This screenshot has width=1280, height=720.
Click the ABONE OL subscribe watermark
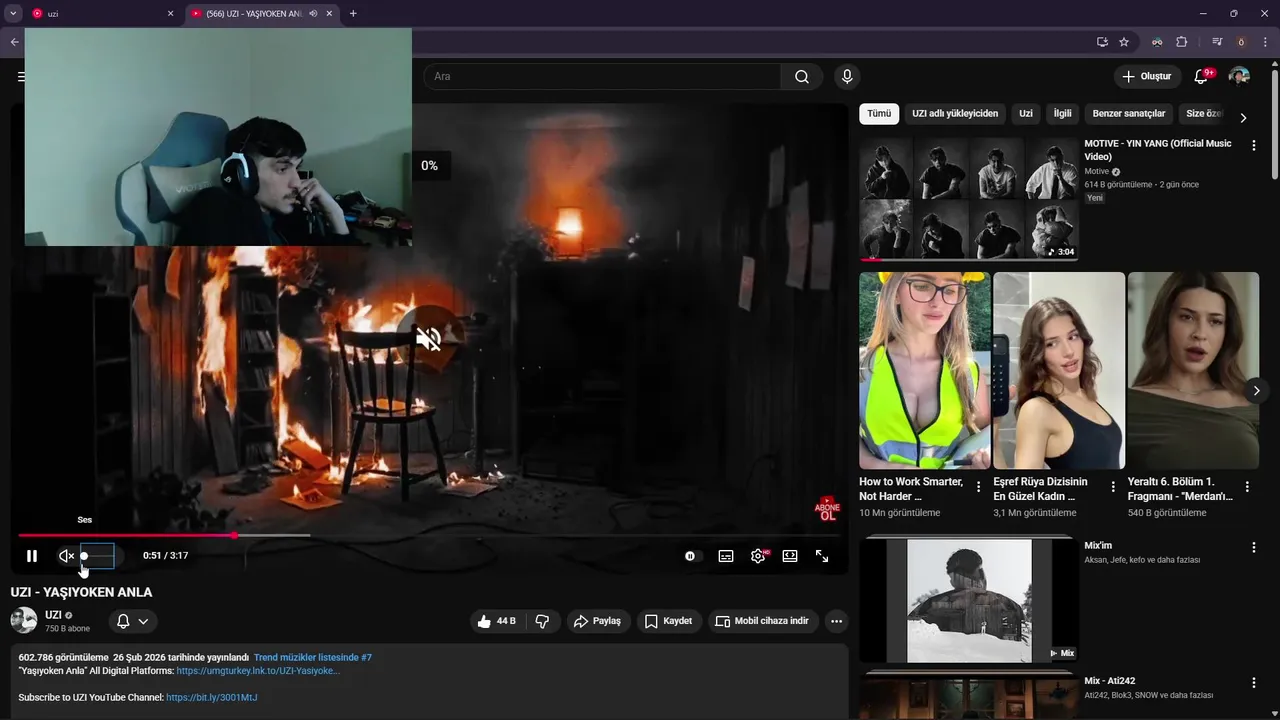(x=827, y=509)
